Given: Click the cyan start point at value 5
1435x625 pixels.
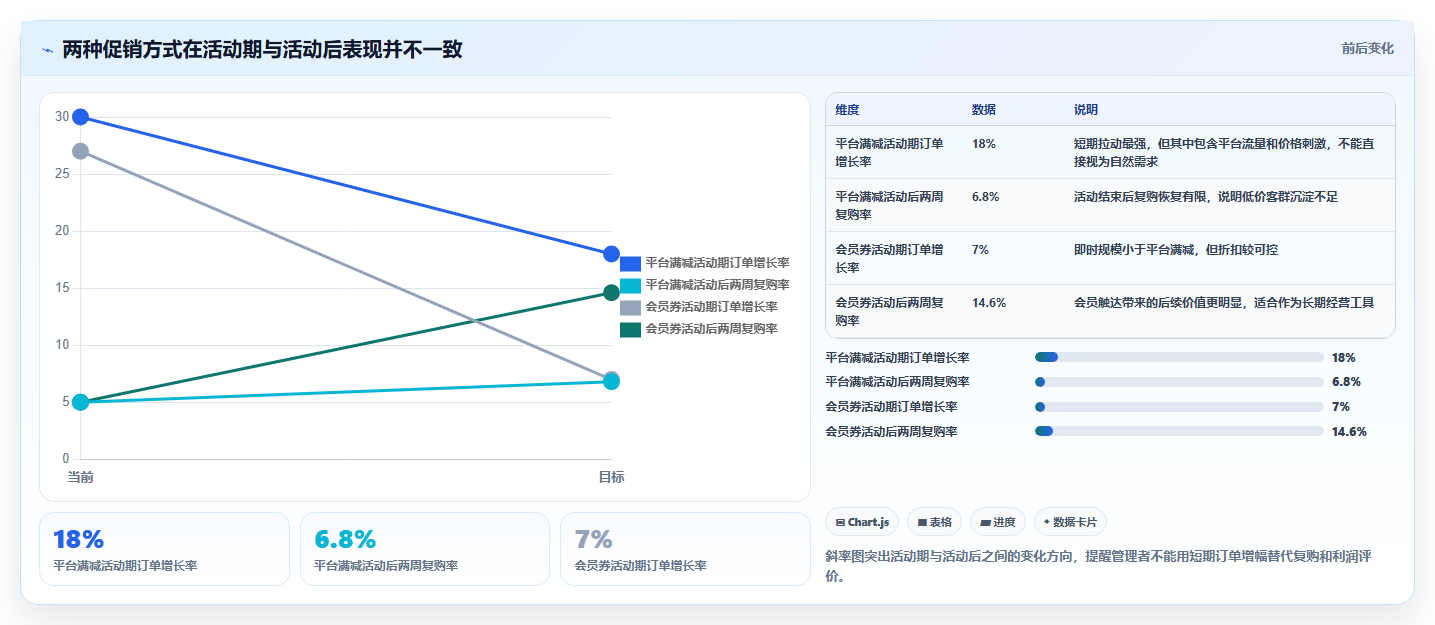Looking at the screenshot, I should 81,402.
